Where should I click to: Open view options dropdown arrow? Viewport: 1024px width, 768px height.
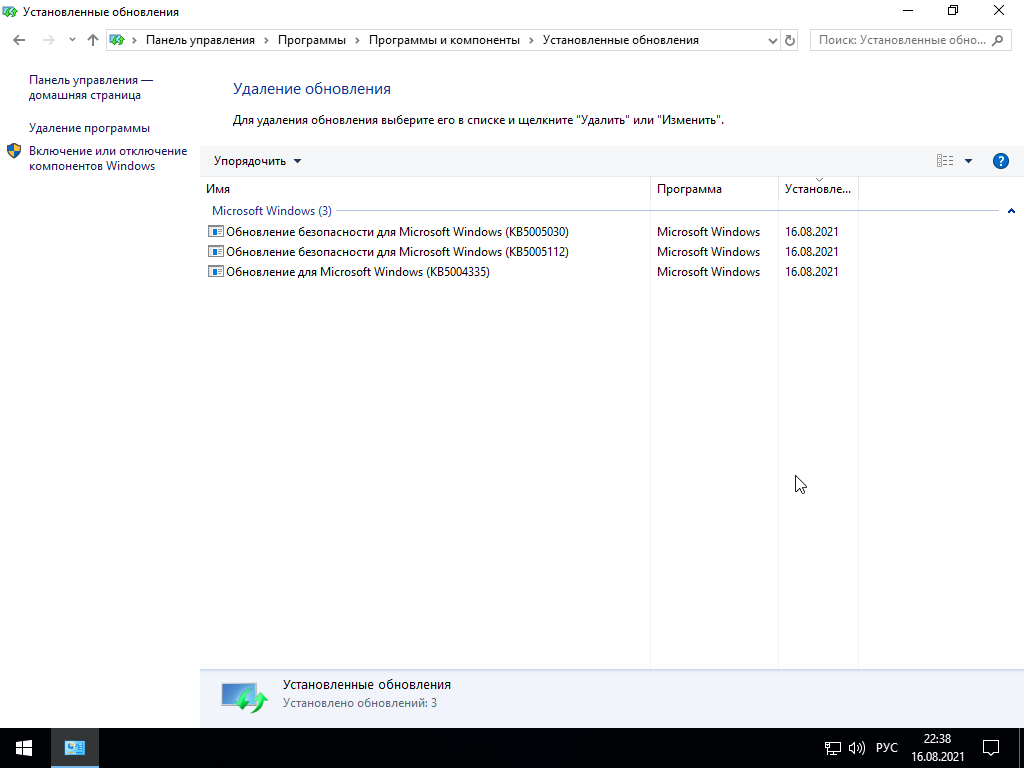click(968, 161)
